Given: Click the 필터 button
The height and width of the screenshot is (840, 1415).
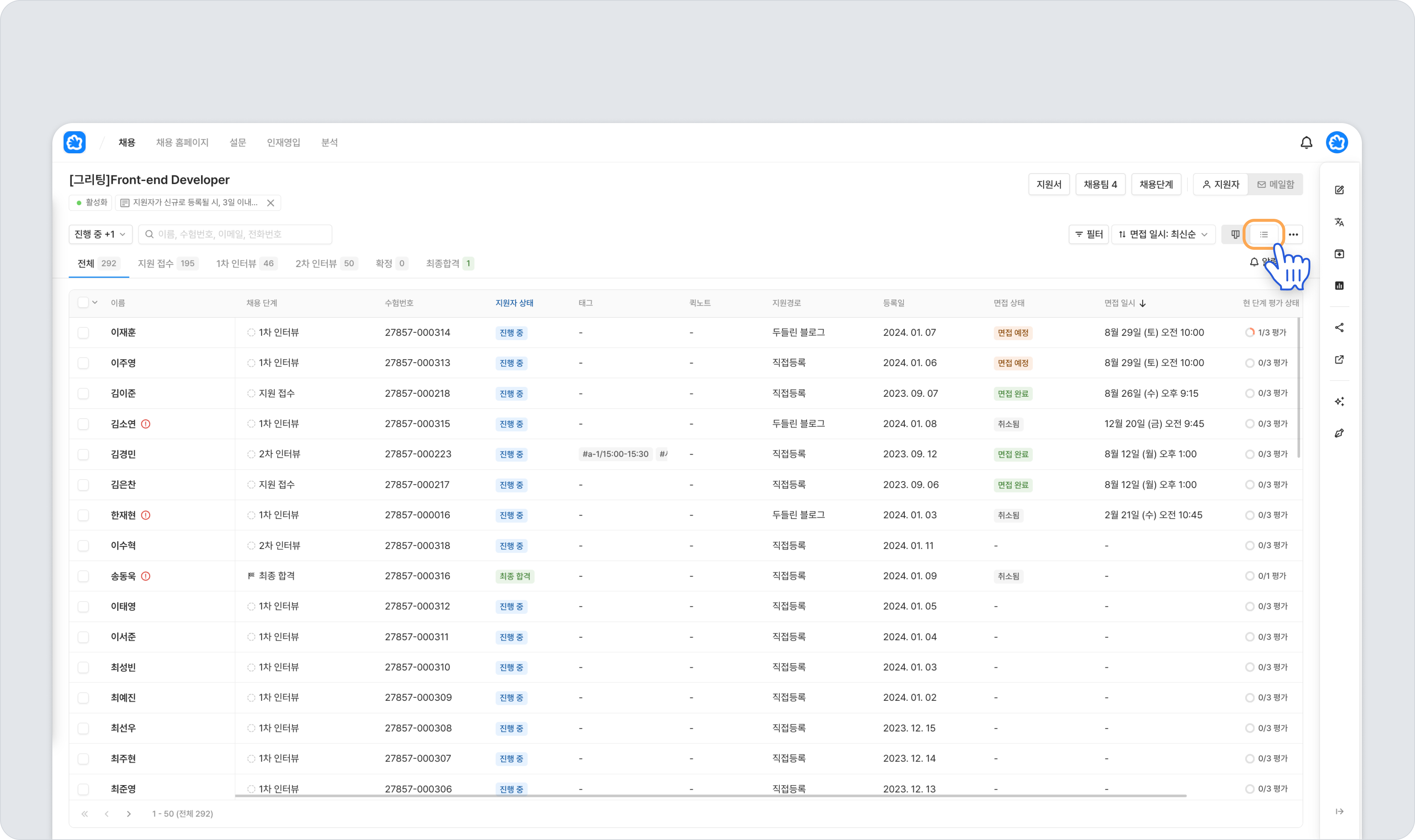Looking at the screenshot, I should pyautogui.click(x=1089, y=234).
